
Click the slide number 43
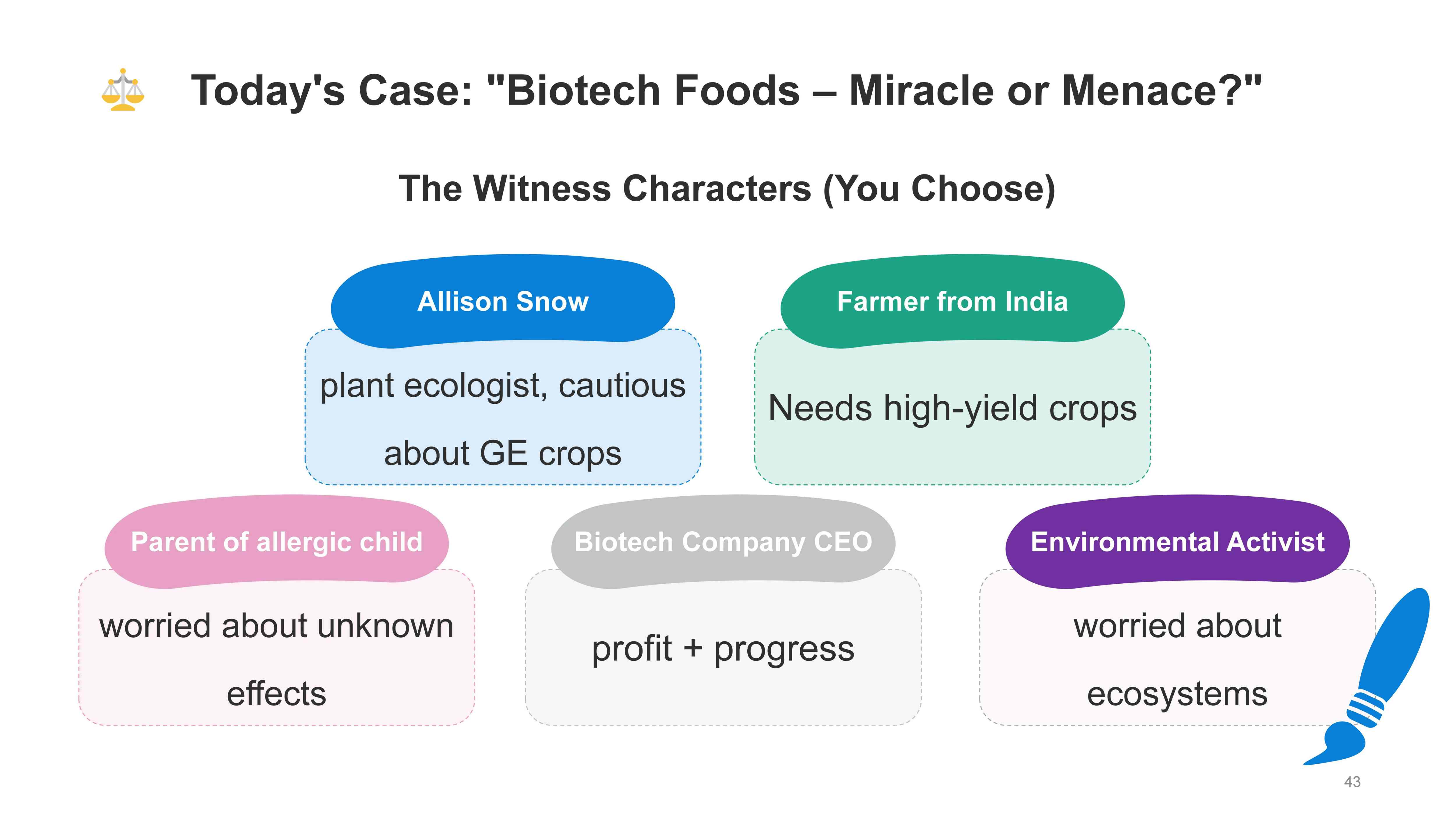pyautogui.click(x=1352, y=782)
